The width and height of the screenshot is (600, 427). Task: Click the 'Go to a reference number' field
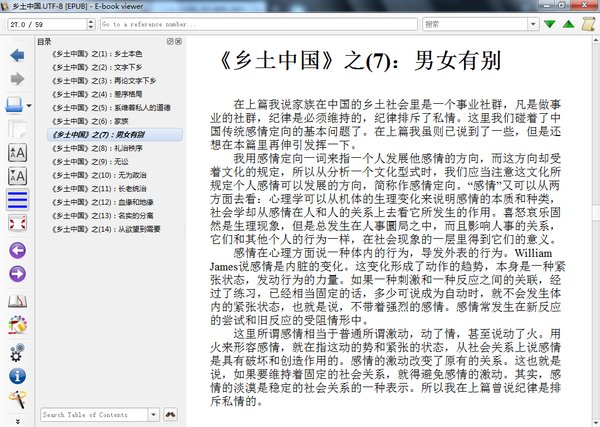pos(259,24)
